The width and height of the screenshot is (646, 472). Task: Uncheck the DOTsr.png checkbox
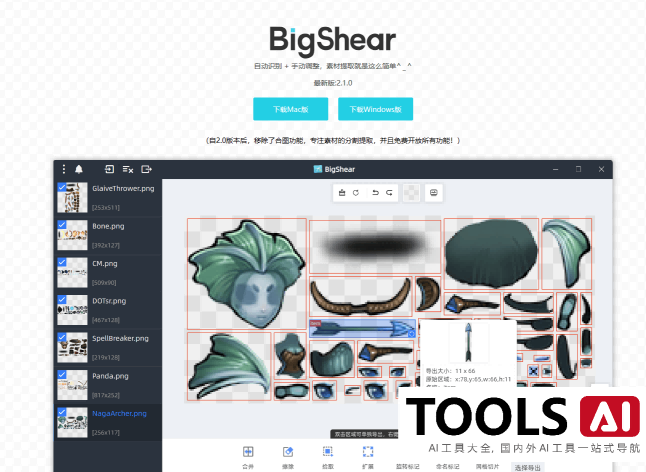point(62,299)
